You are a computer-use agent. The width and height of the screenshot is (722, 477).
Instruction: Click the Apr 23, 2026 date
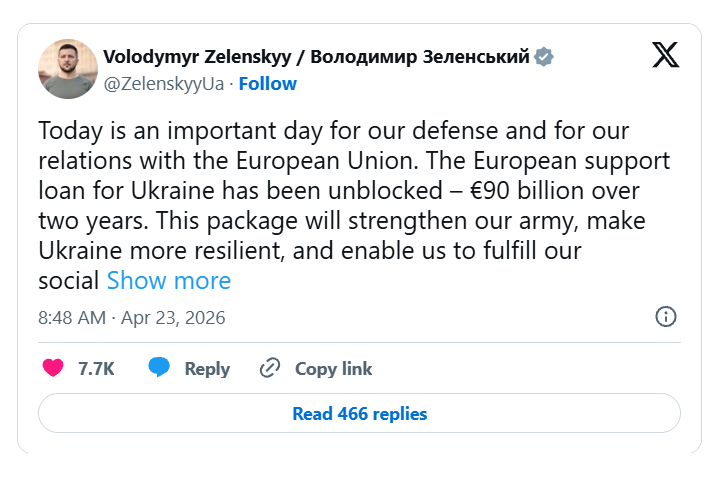click(x=173, y=318)
